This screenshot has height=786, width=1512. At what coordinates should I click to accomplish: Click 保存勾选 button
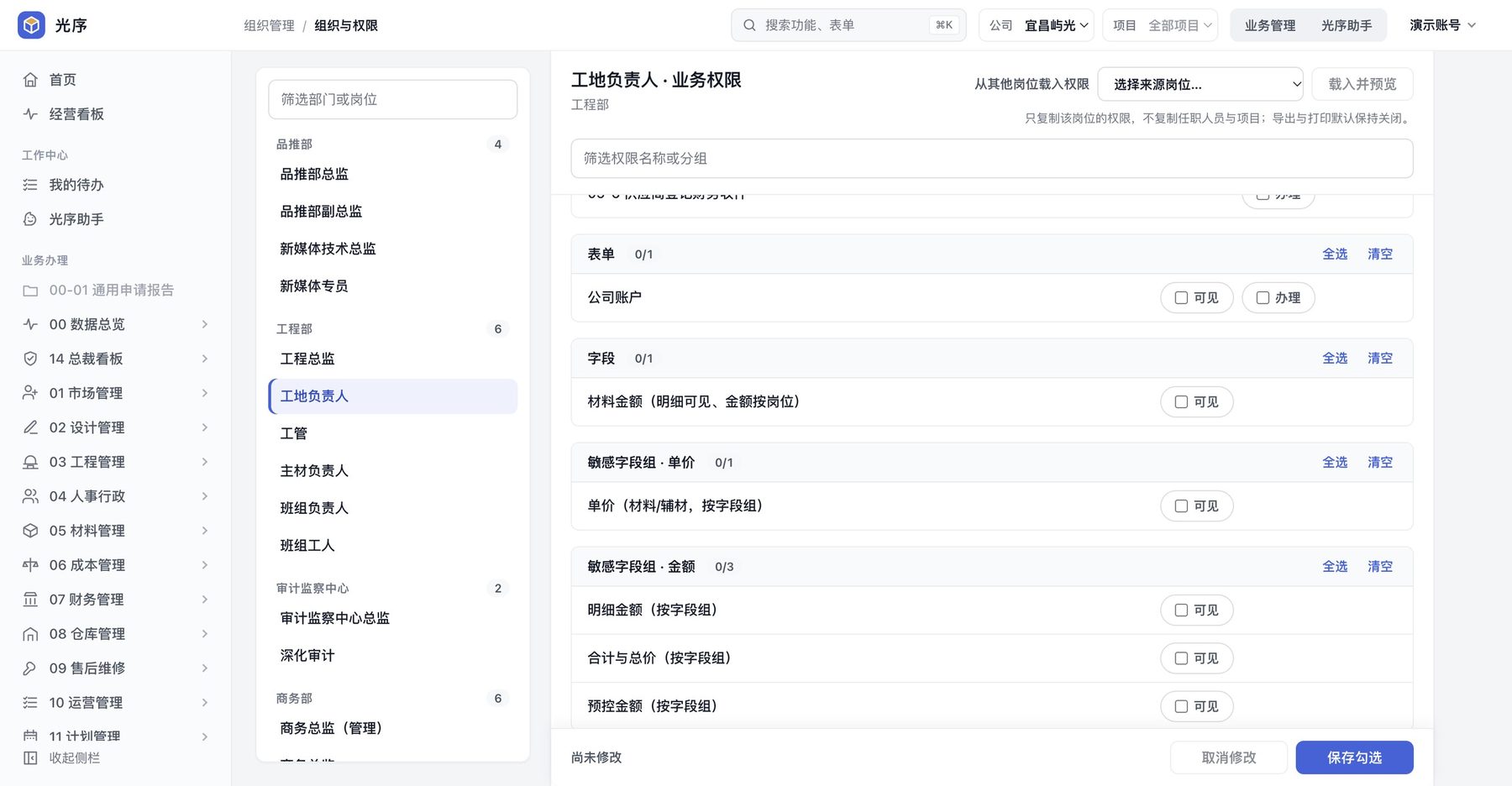click(1354, 757)
